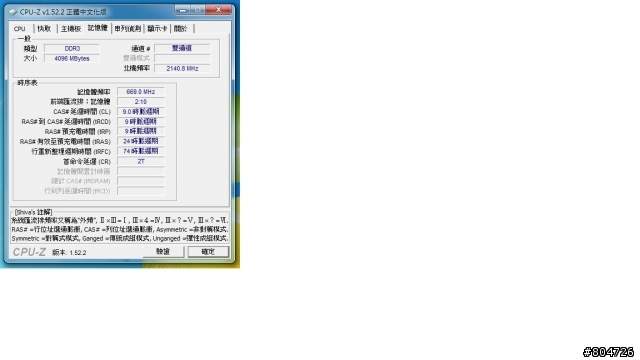This screenshot has height=360, width=640.
Task: Click the channel field showing 雙通道
Action: pyautogui.click(x=182, y=48)
